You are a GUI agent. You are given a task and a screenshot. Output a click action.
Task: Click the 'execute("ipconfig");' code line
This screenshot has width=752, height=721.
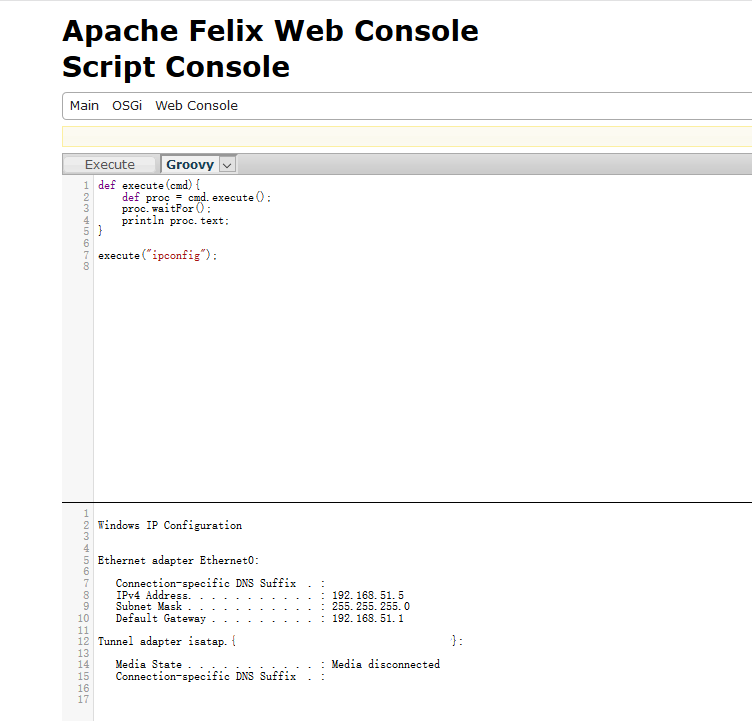click(157, 256)
